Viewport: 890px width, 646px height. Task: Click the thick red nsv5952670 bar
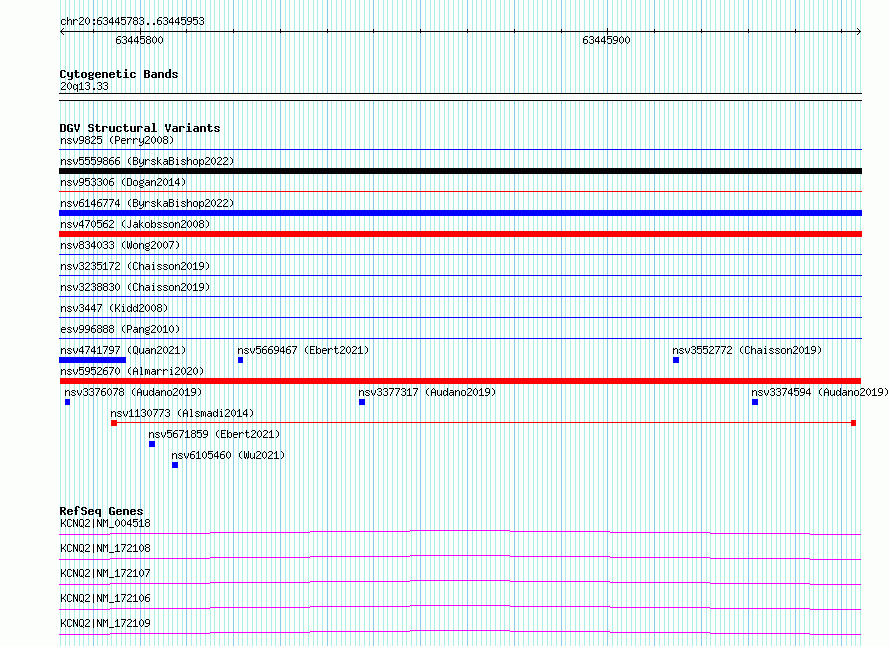click(460, 381)
